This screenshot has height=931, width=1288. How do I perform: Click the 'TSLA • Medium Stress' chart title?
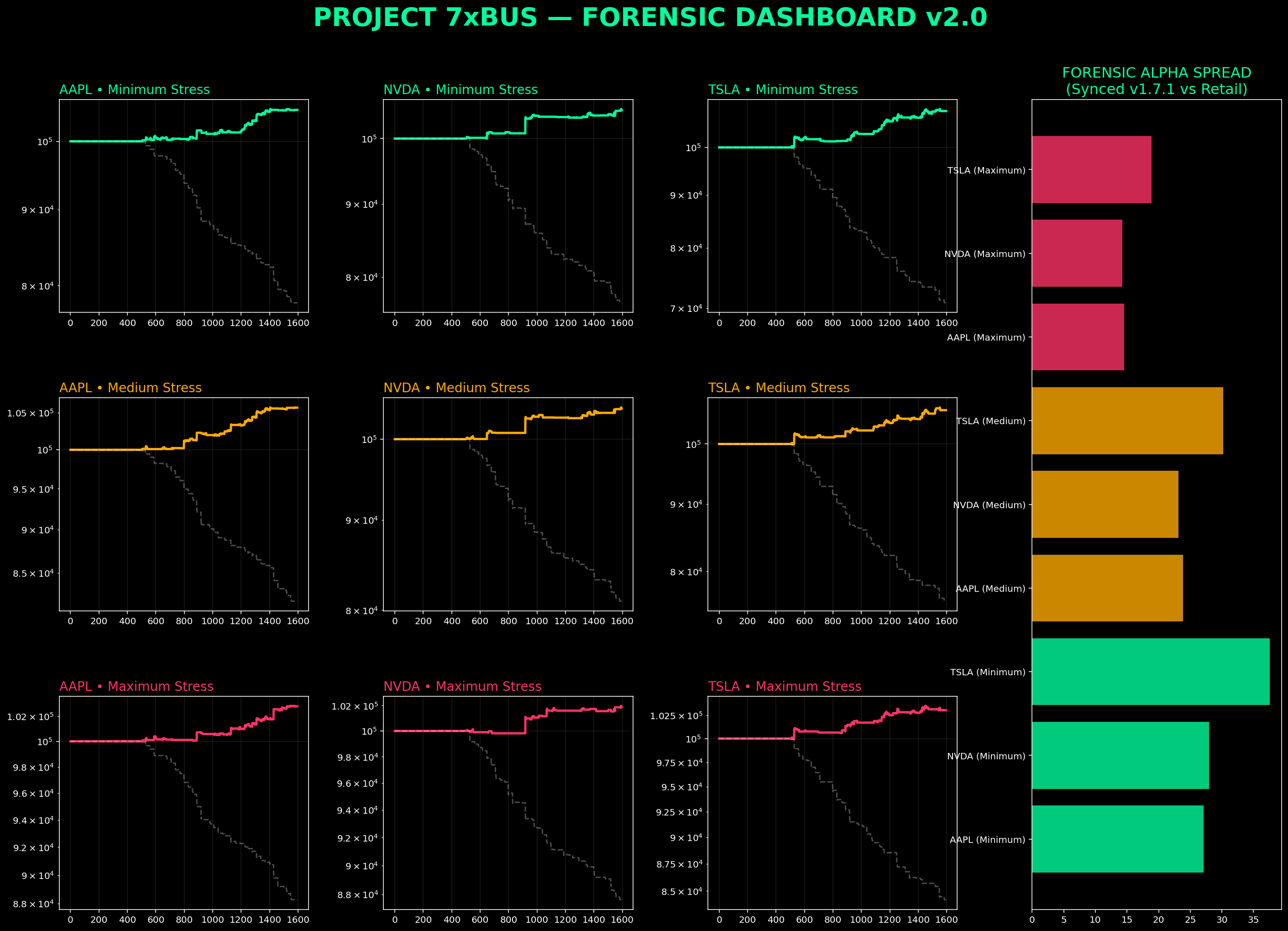(779, 388)
